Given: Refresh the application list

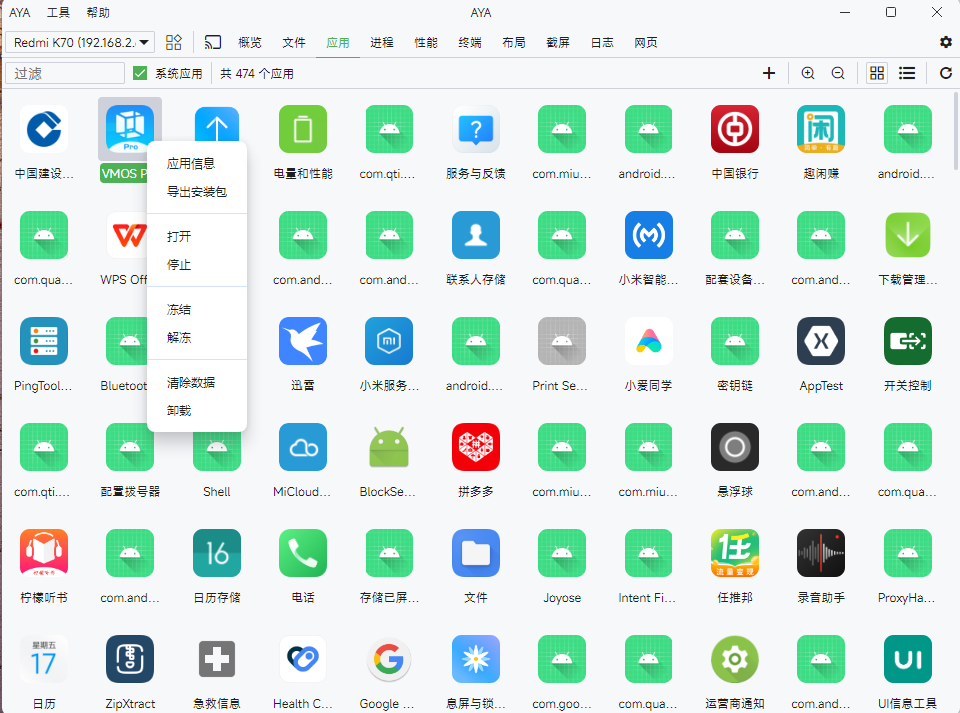Looking at the screenshot, I should click(x=945, y=73).
